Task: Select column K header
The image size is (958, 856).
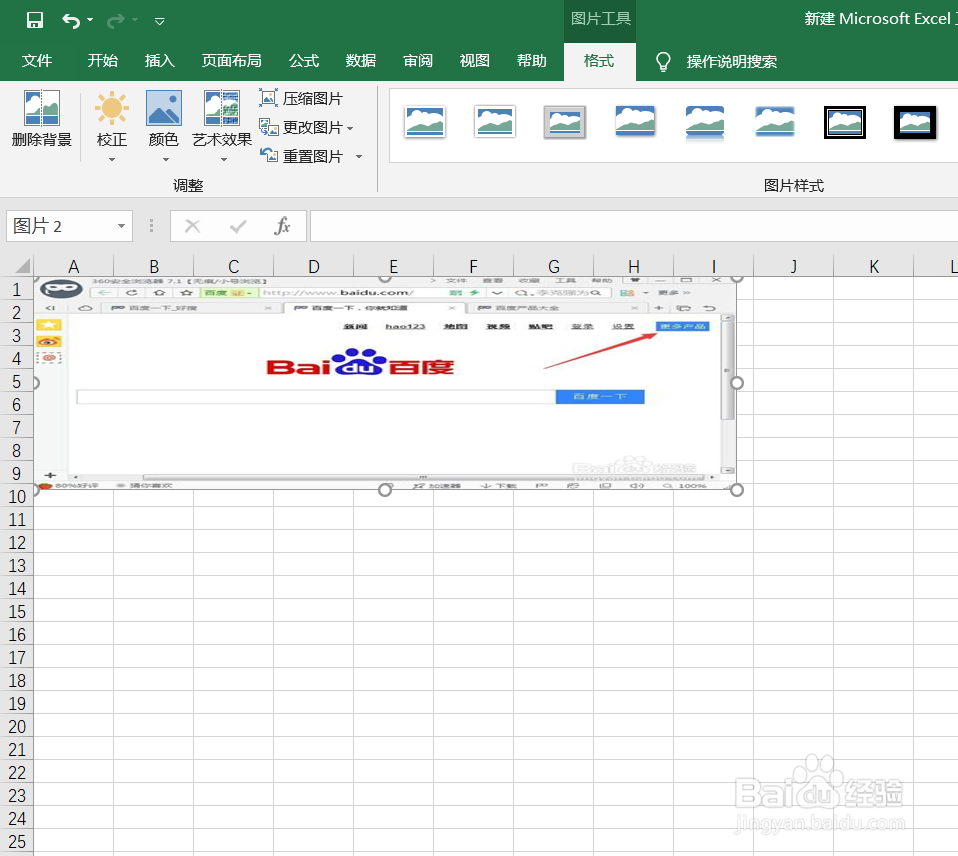Action: (874, 266)
